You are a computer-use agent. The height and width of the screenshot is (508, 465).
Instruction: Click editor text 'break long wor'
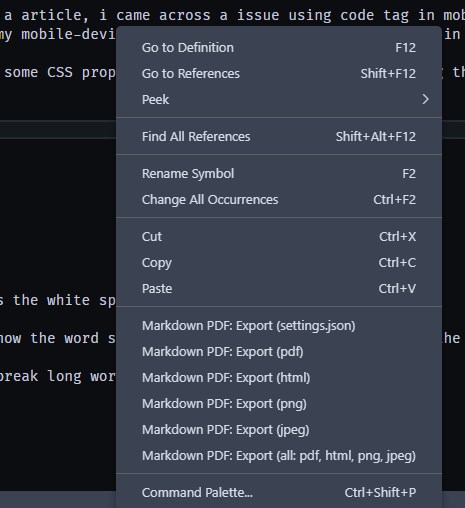tap(57, 377)
